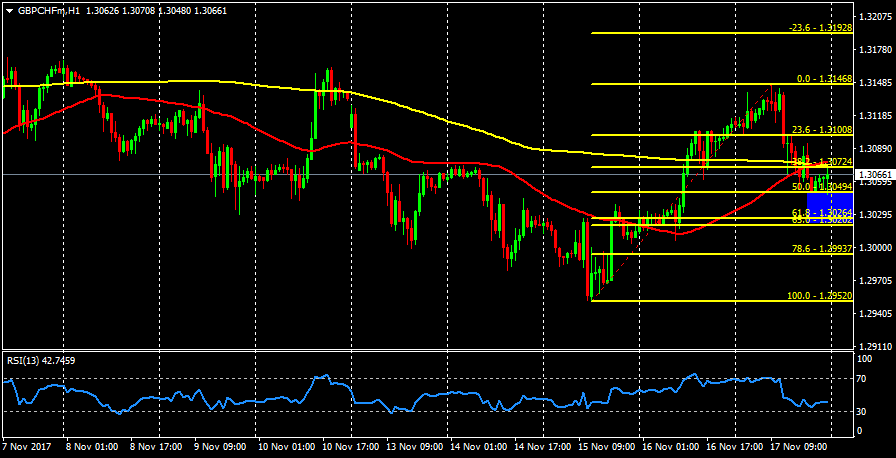Click the 78.6 Fibonacci retracement label

(821, 248)
